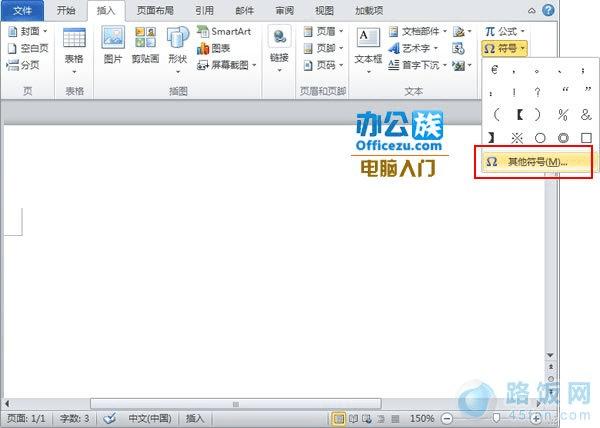This screenshot has height=428, width=600.
Task: Insert the double circle ◎ symbol
Action: click(563, 137)
